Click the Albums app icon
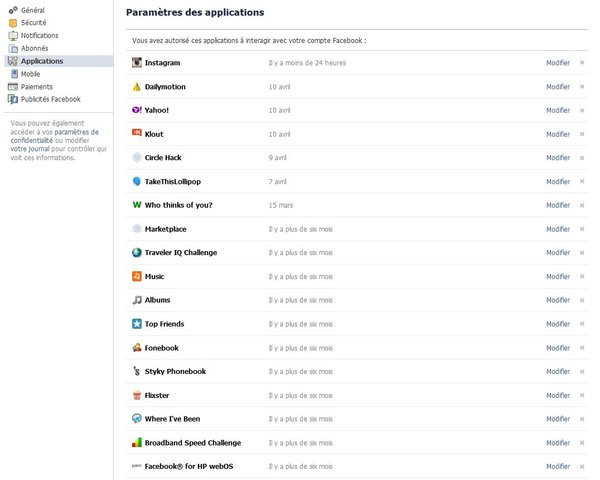The image size is (600, 480). pyautogui.click(x=137, y=300)
